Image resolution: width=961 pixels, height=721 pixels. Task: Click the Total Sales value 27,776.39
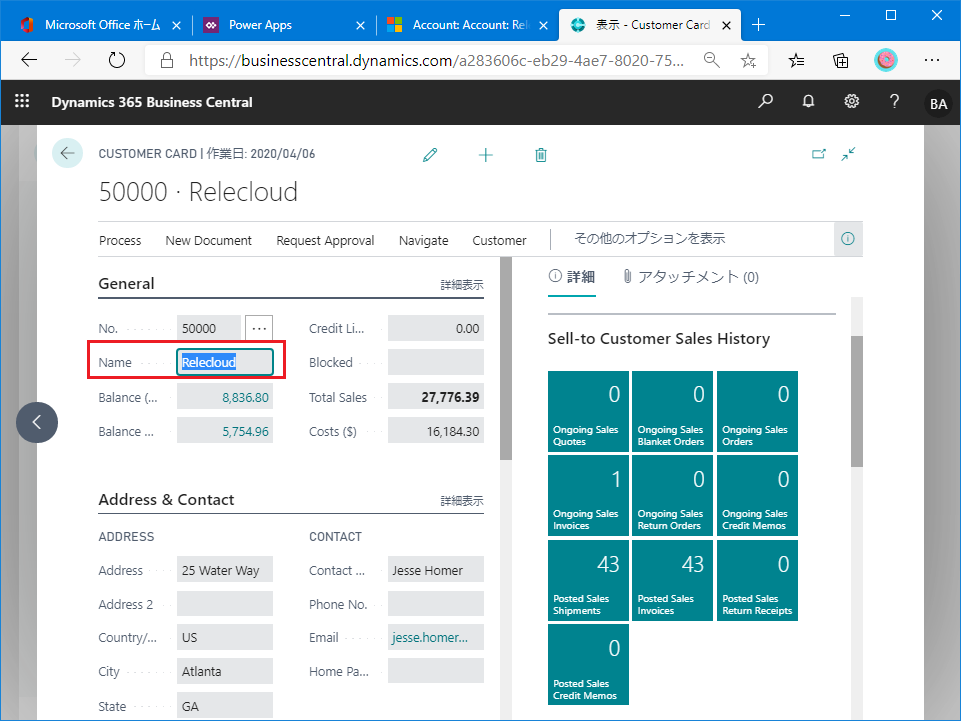[436, 397]
